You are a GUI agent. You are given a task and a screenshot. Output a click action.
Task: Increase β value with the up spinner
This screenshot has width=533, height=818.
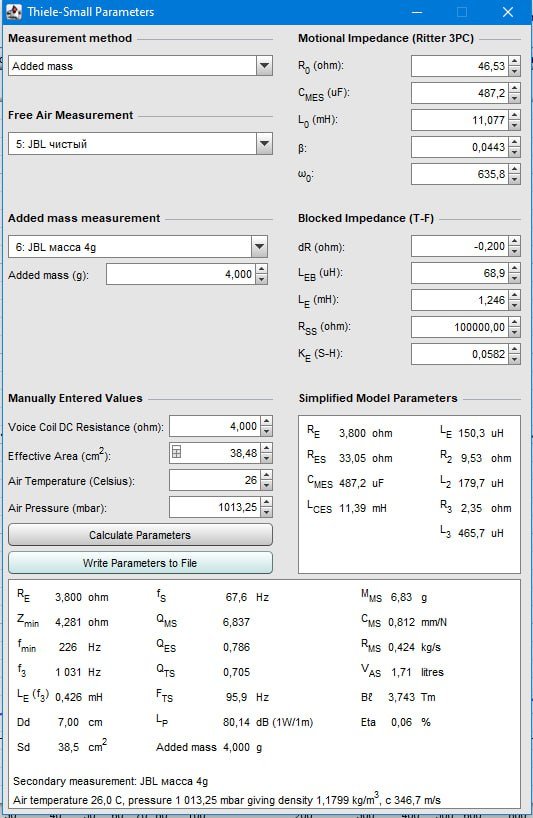(515, 142)
